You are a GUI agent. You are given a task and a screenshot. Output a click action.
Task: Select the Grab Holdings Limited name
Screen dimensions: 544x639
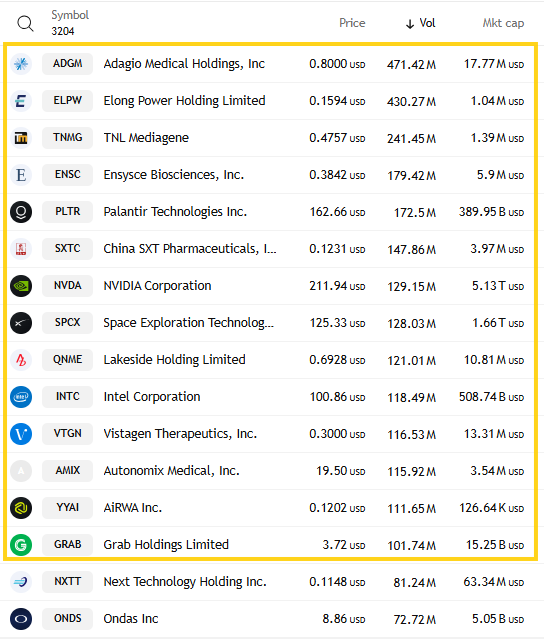166,545
